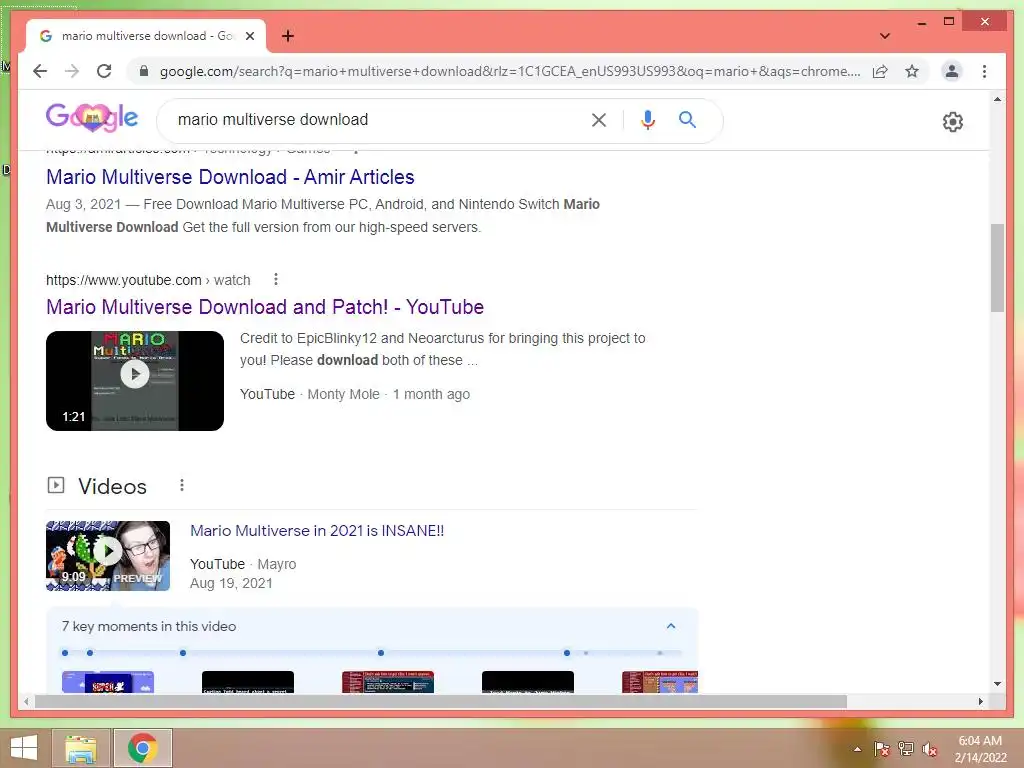
Task: Click the 'Aug 19, 2021' date text
Action: click(x=231, y=583)
